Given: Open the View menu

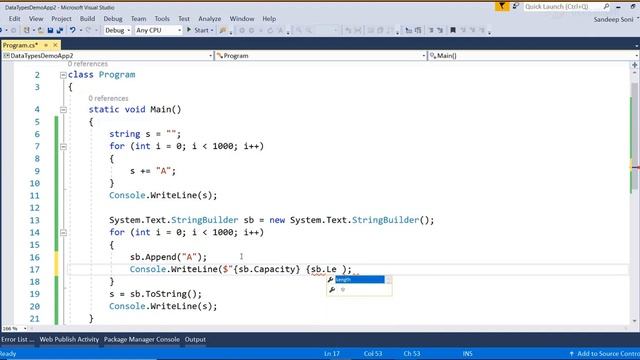Looking at the screenshot, I should (36, 19).
